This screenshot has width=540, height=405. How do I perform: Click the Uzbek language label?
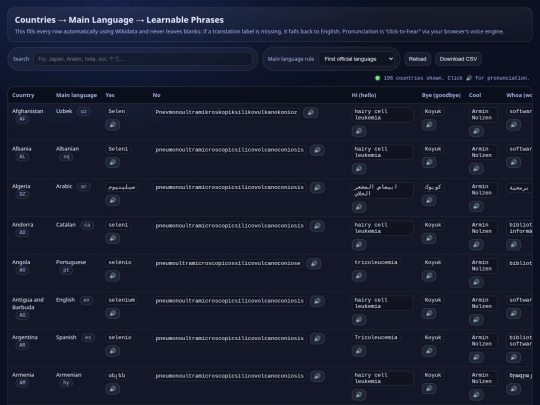(x=64, y=111)
